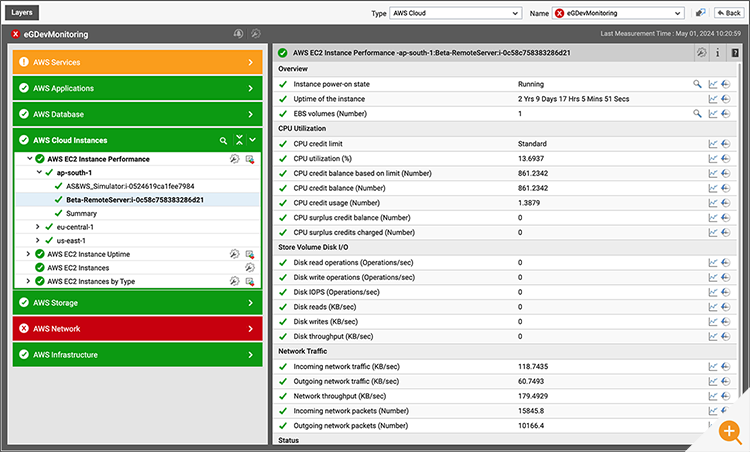Click magnifier icon for EBS volumes row

697,113
